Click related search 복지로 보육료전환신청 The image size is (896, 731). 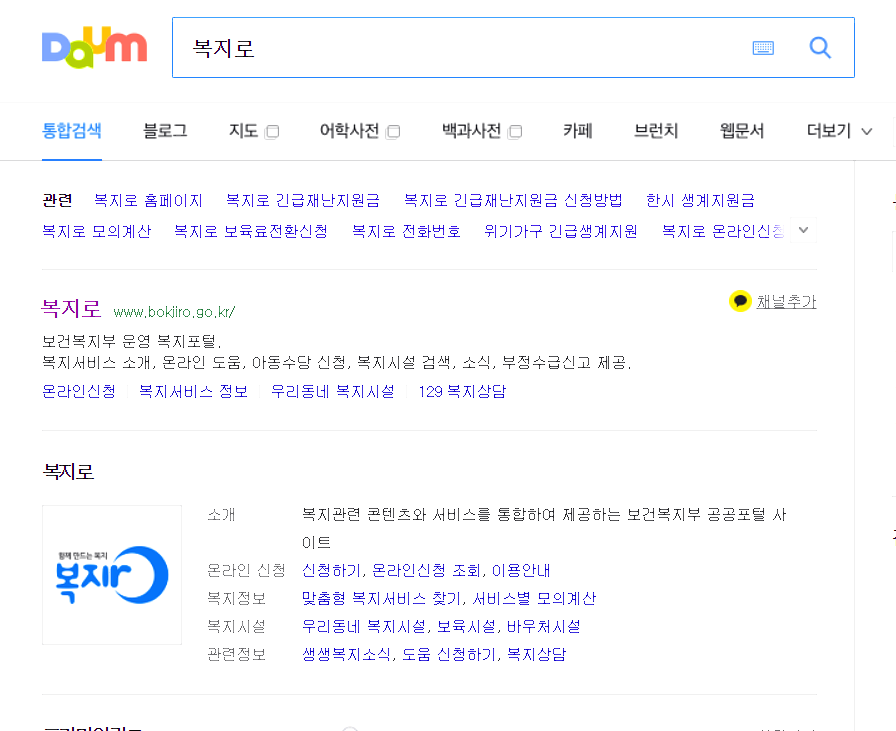(251, 231)
